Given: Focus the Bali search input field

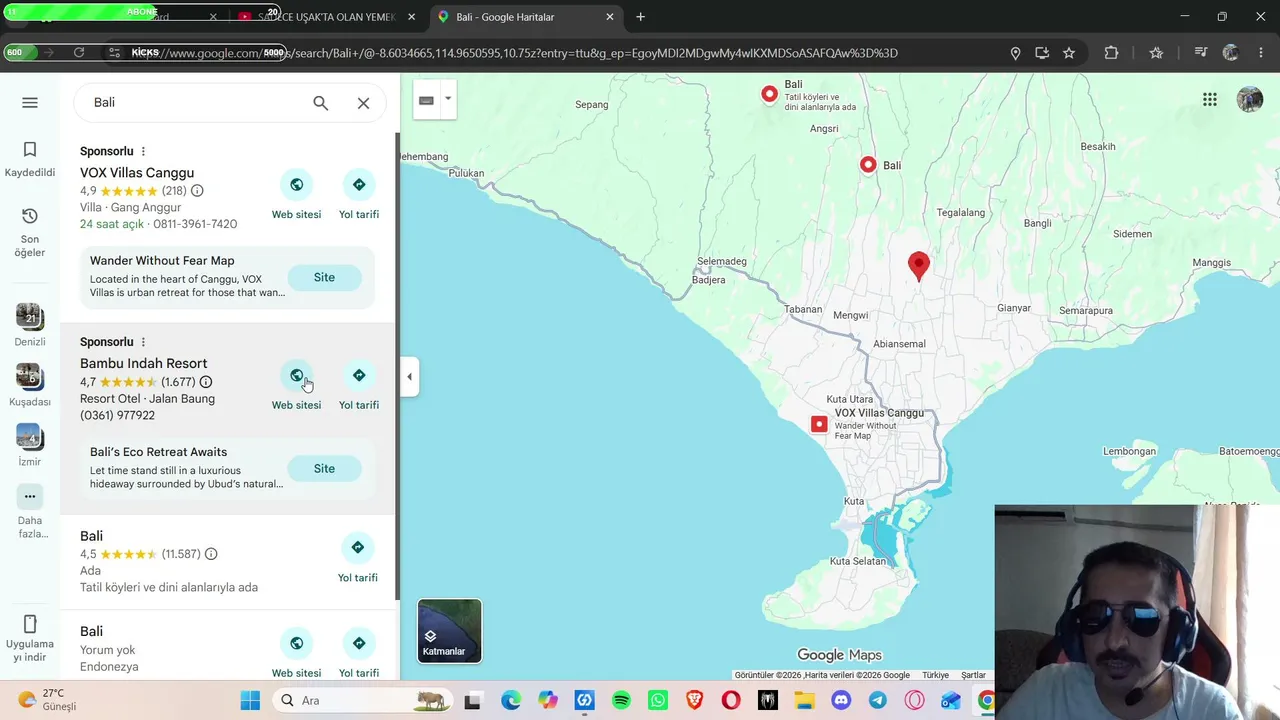Looking at the screenshot, I should 195,102.
